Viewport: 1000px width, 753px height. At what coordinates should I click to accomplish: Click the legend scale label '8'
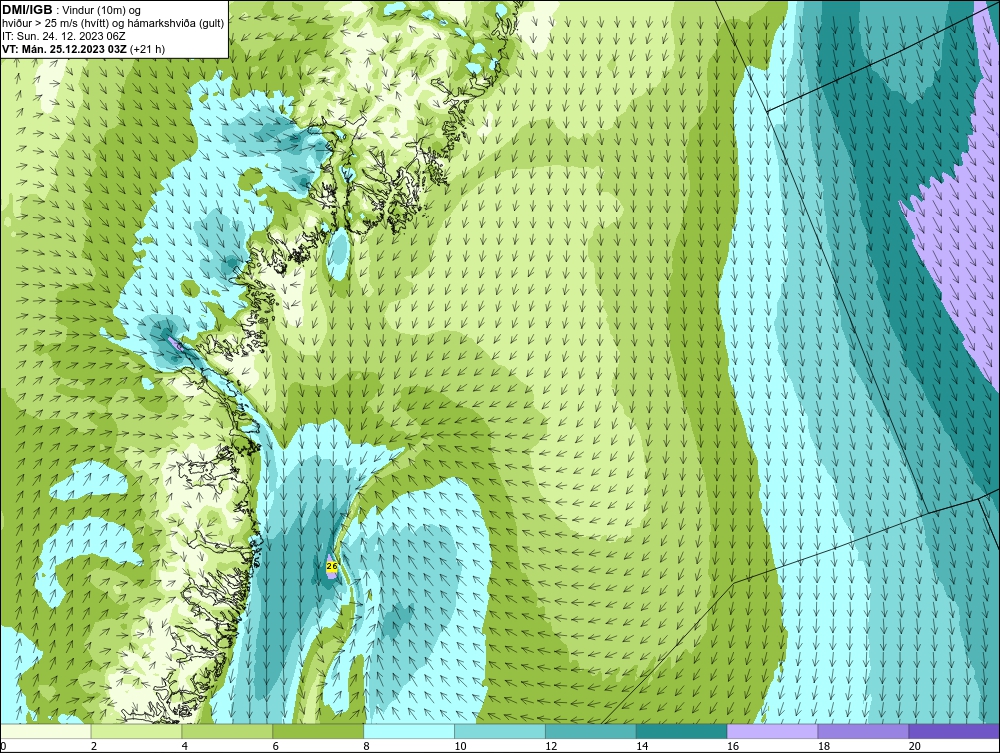click(366, 746)
